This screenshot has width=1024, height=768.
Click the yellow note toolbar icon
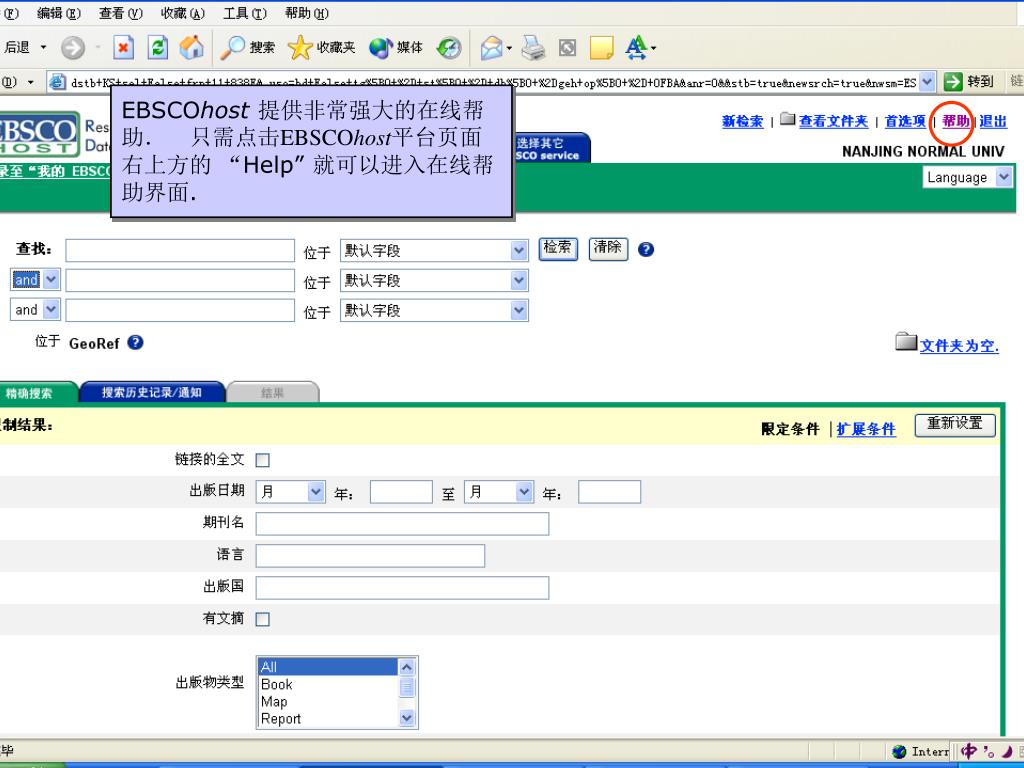pos(601,47)
